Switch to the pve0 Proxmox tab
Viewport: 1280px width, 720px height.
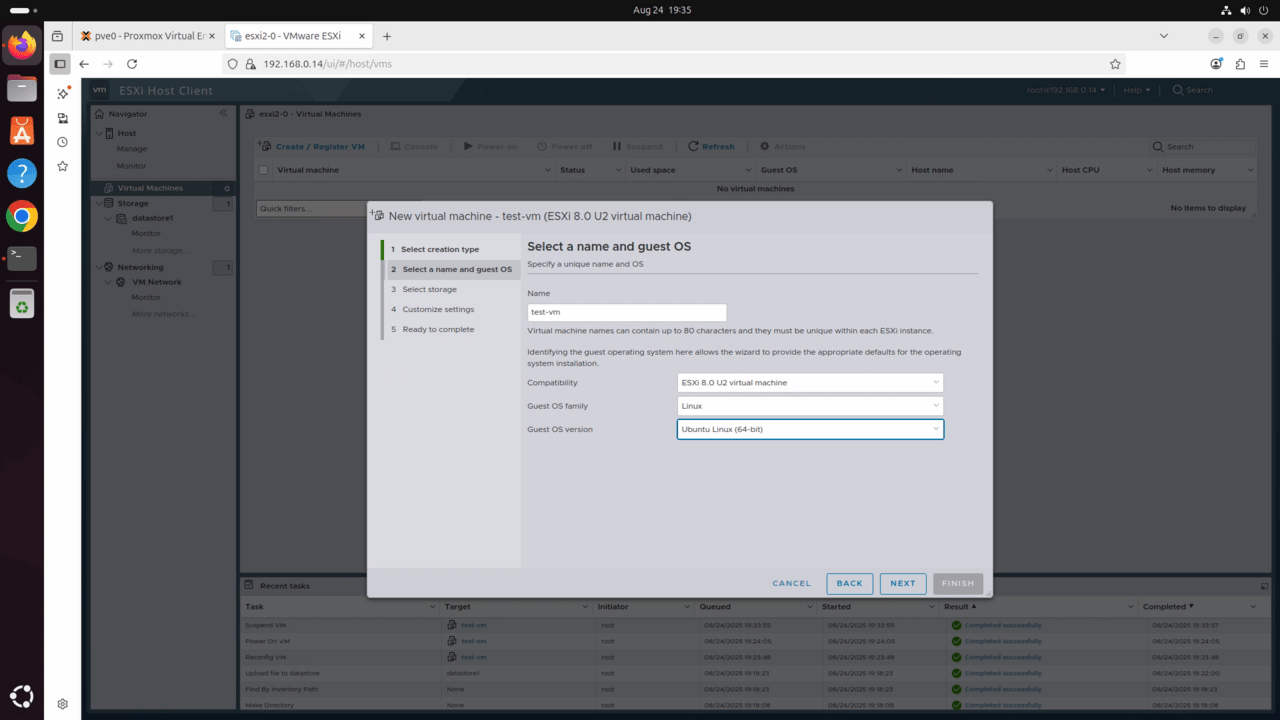coord(148,36)
